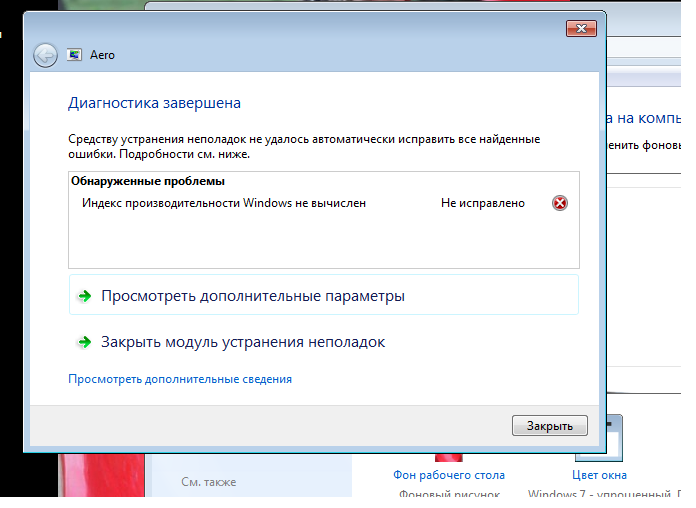Click the green arrow beside 'Просмотреть дополнительные параметры'
The width and height of the screenshot is (696, 508).
(x=84, y=296)
